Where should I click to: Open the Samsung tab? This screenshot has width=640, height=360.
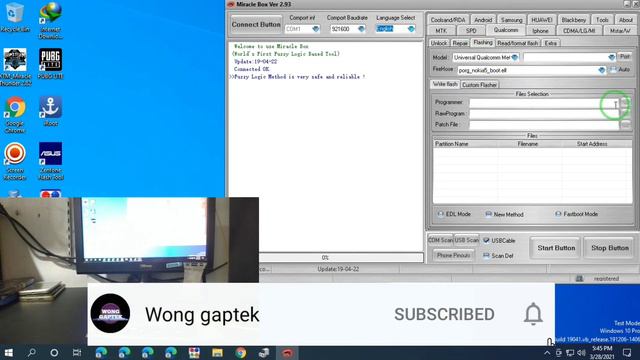click(x=511, y=20)
